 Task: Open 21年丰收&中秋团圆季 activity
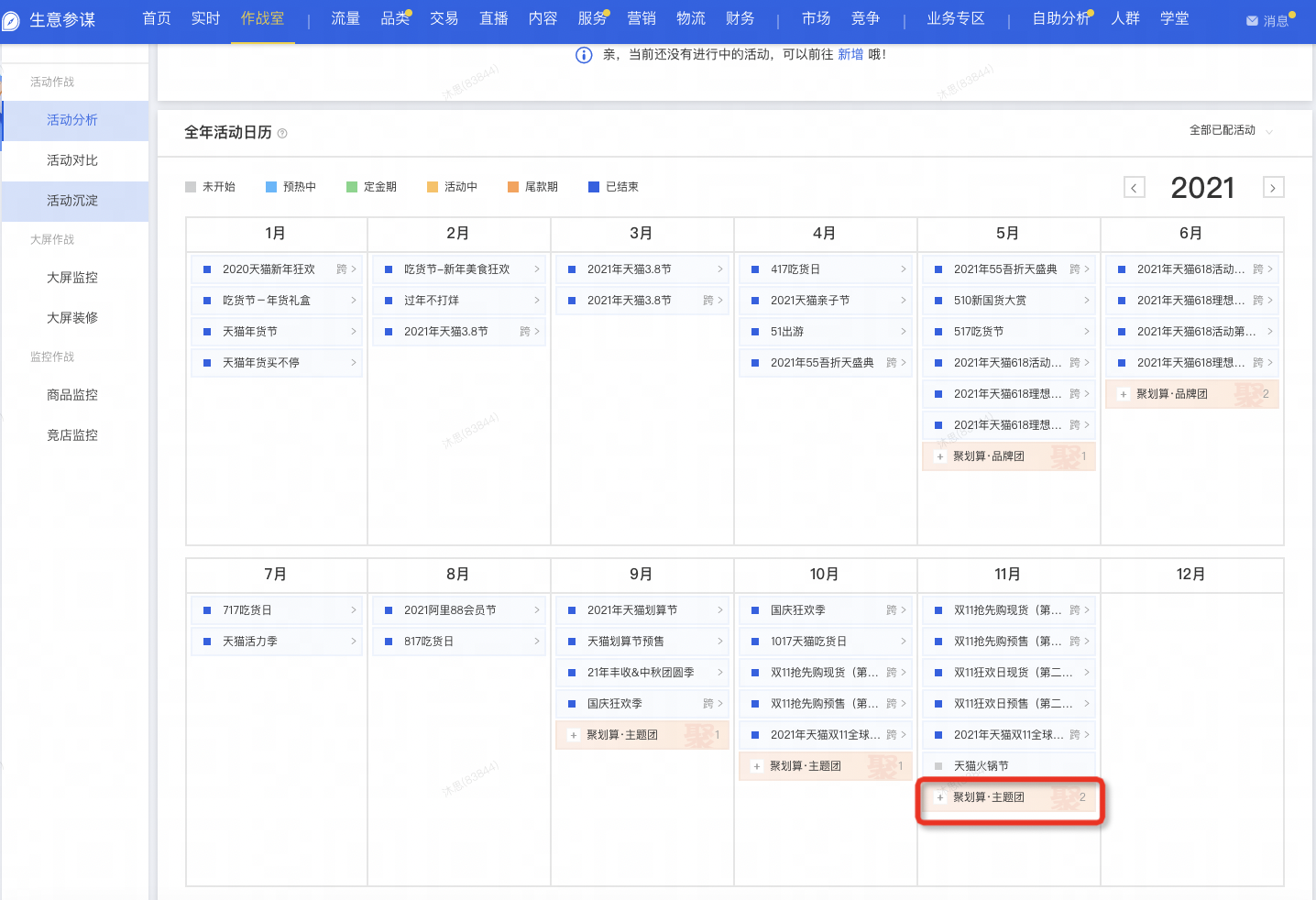click(642, 673)
